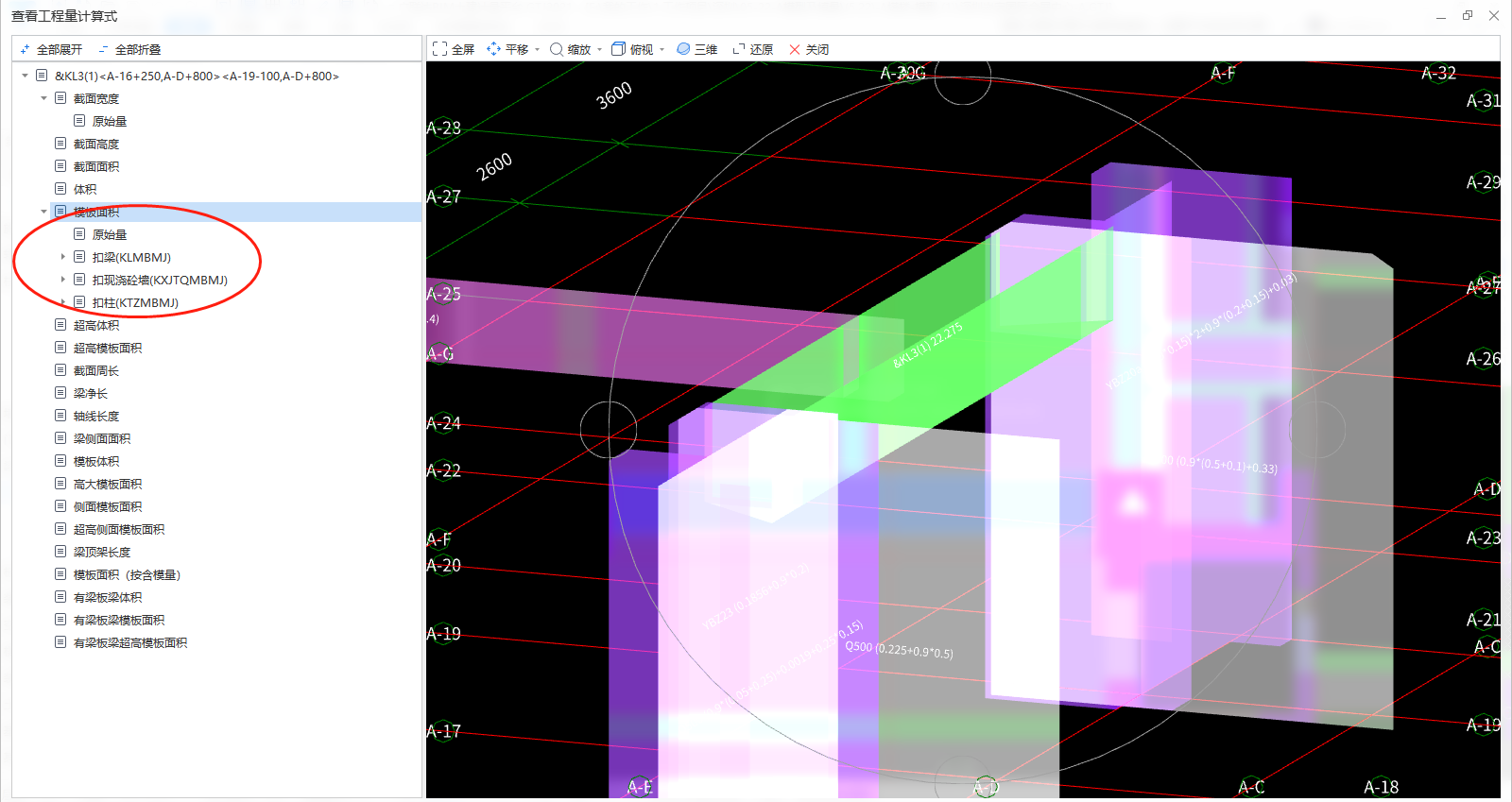
Task: Select the 梁侧面面积 item
Action: pyautogui.click(x=102, y=438)
